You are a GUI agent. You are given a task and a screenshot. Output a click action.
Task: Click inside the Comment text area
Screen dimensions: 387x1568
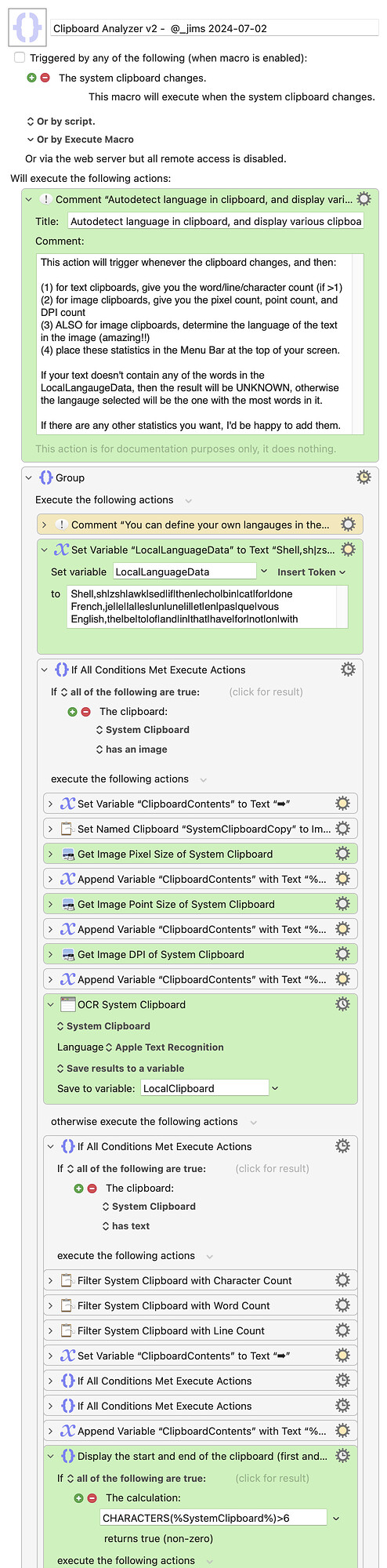coord(200,343)
